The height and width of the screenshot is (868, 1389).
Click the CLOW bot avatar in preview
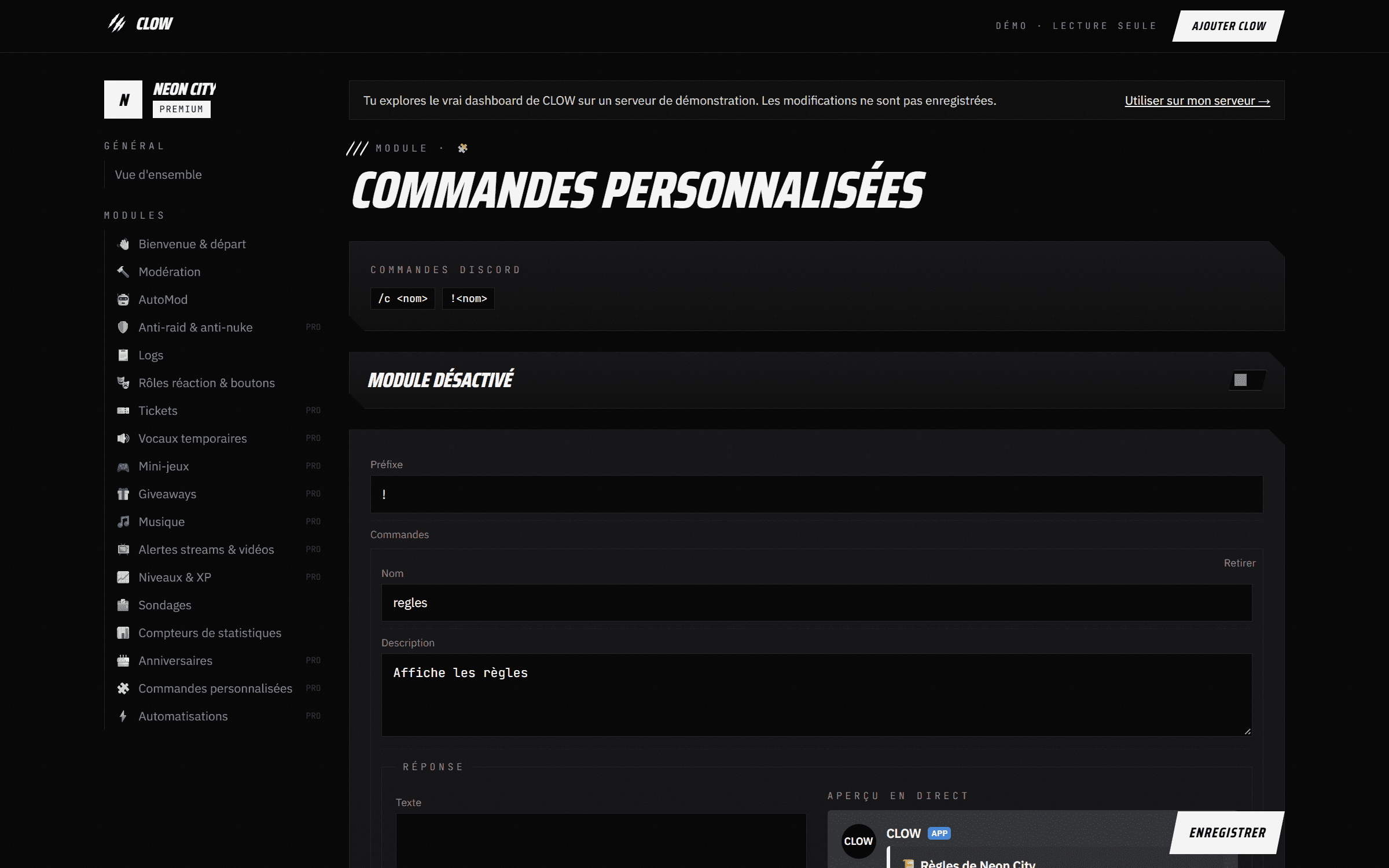(858, 841)
